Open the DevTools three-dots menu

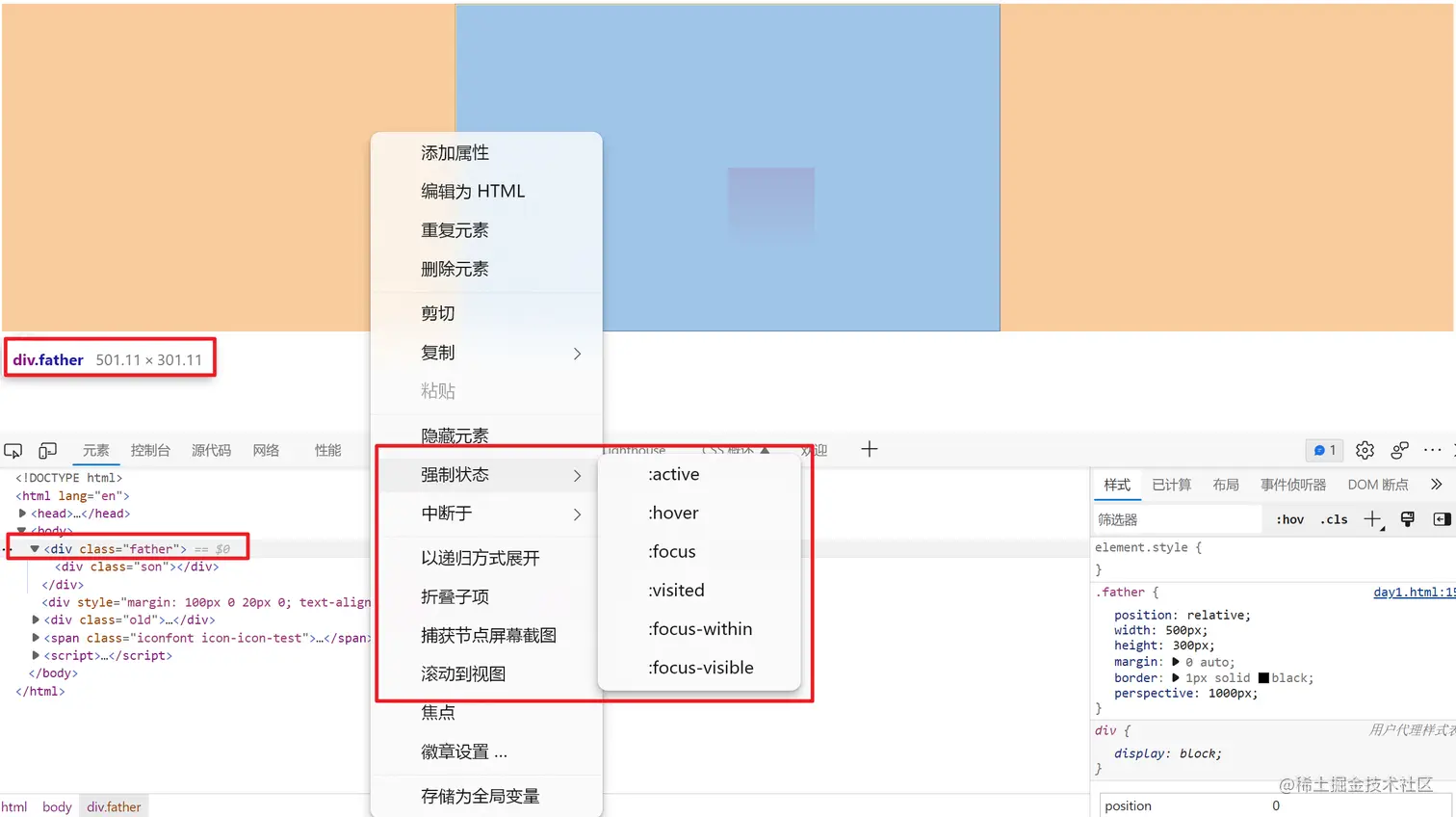1433,450
